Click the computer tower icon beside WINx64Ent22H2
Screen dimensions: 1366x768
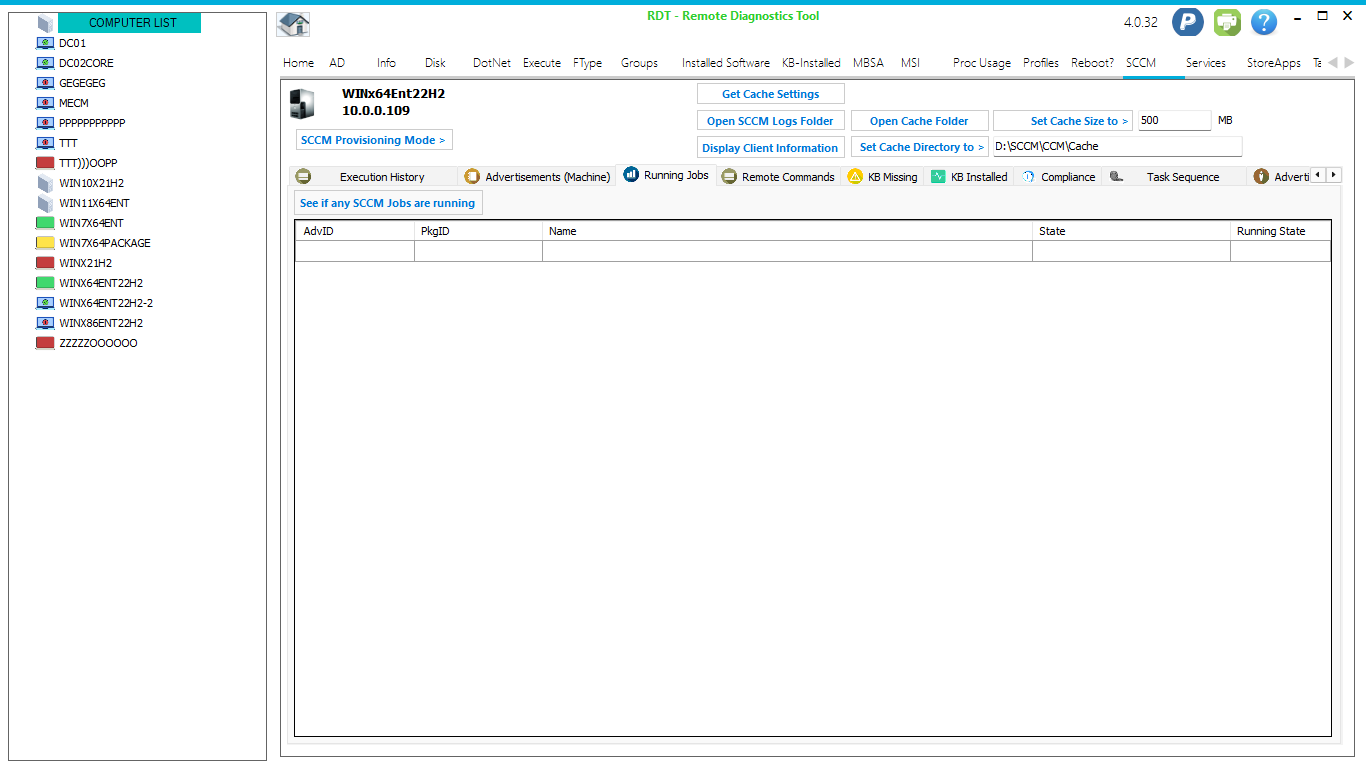301,103
